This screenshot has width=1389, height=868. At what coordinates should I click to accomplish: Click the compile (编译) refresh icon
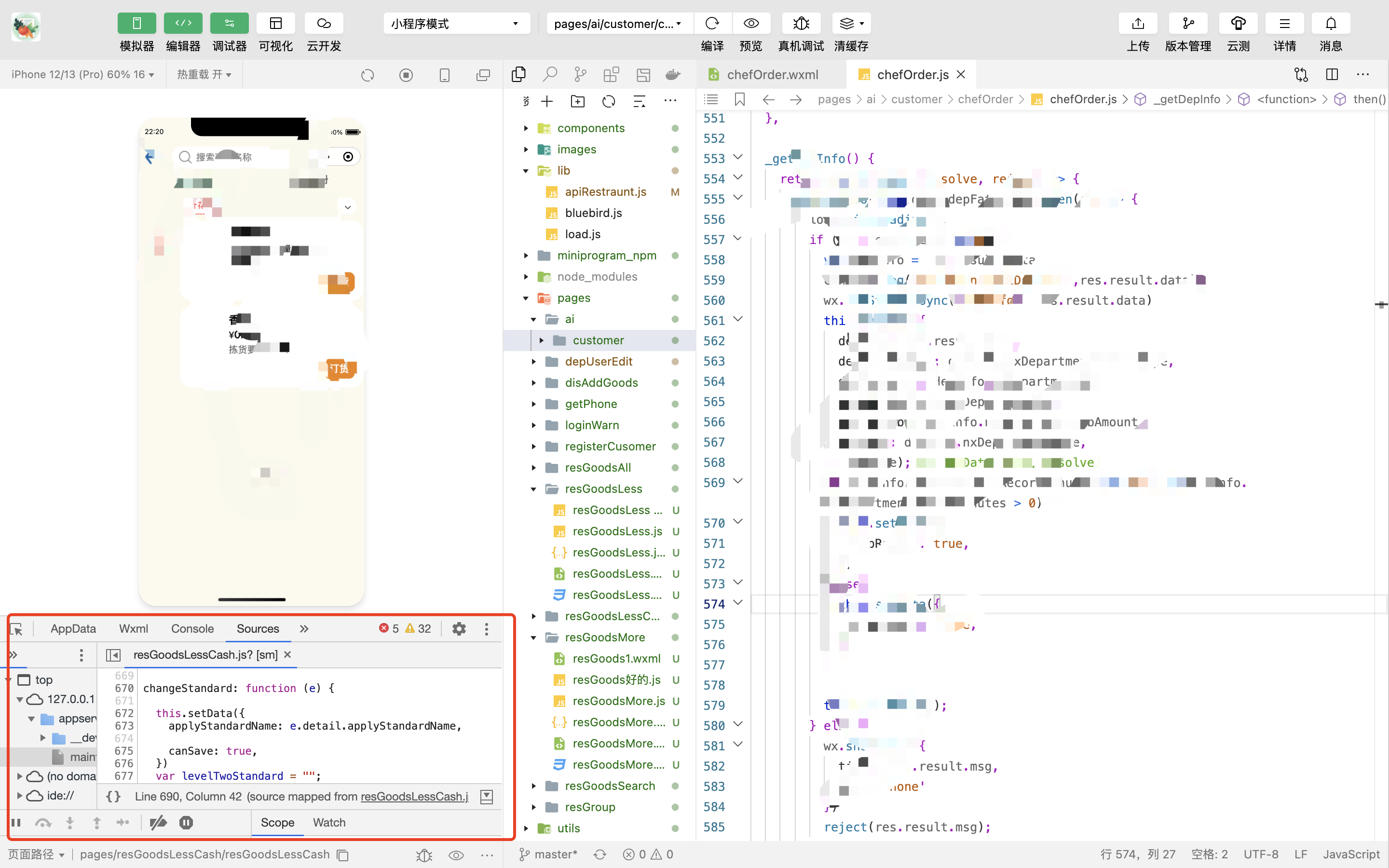(712, 24)
